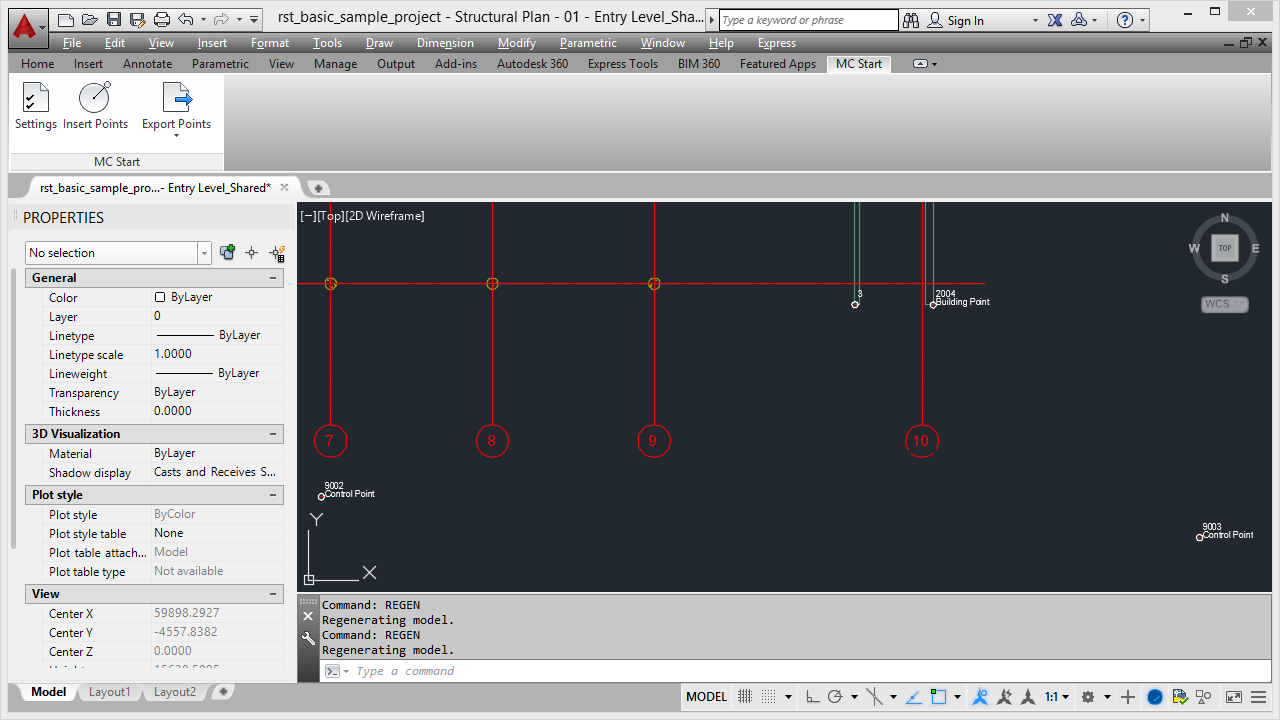This screenshot has width=1280, height=720.
Task: Click the Save As icon
Action: coord(137,19)
